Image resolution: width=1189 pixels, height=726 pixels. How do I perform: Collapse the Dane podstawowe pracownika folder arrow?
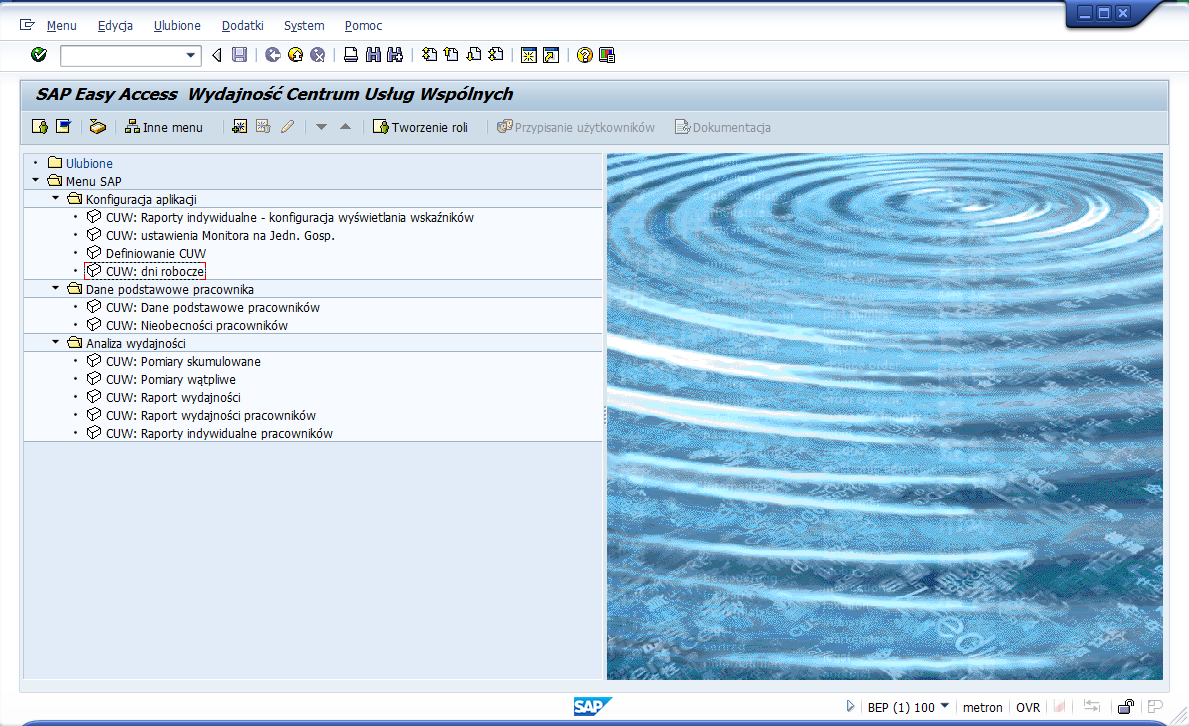pyautogui.click(x=55, y=289)
